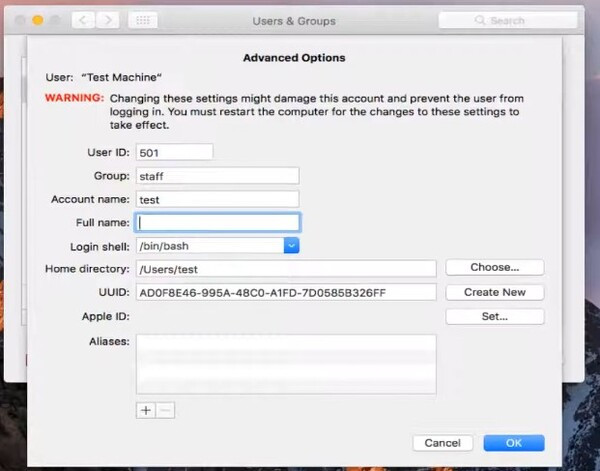Click the yellow minimize window button
Viewport: 600px width, 471px height.
pos(38,20)
